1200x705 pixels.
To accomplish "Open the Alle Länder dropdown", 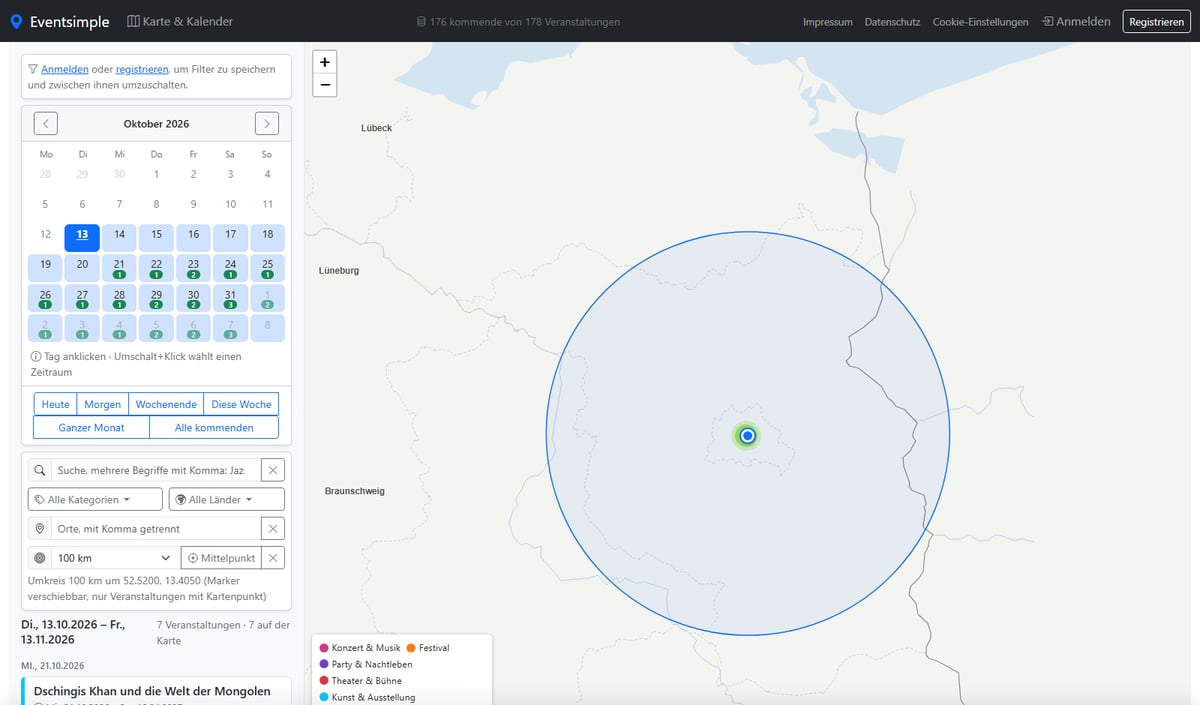I will click(x=226, y=499).
